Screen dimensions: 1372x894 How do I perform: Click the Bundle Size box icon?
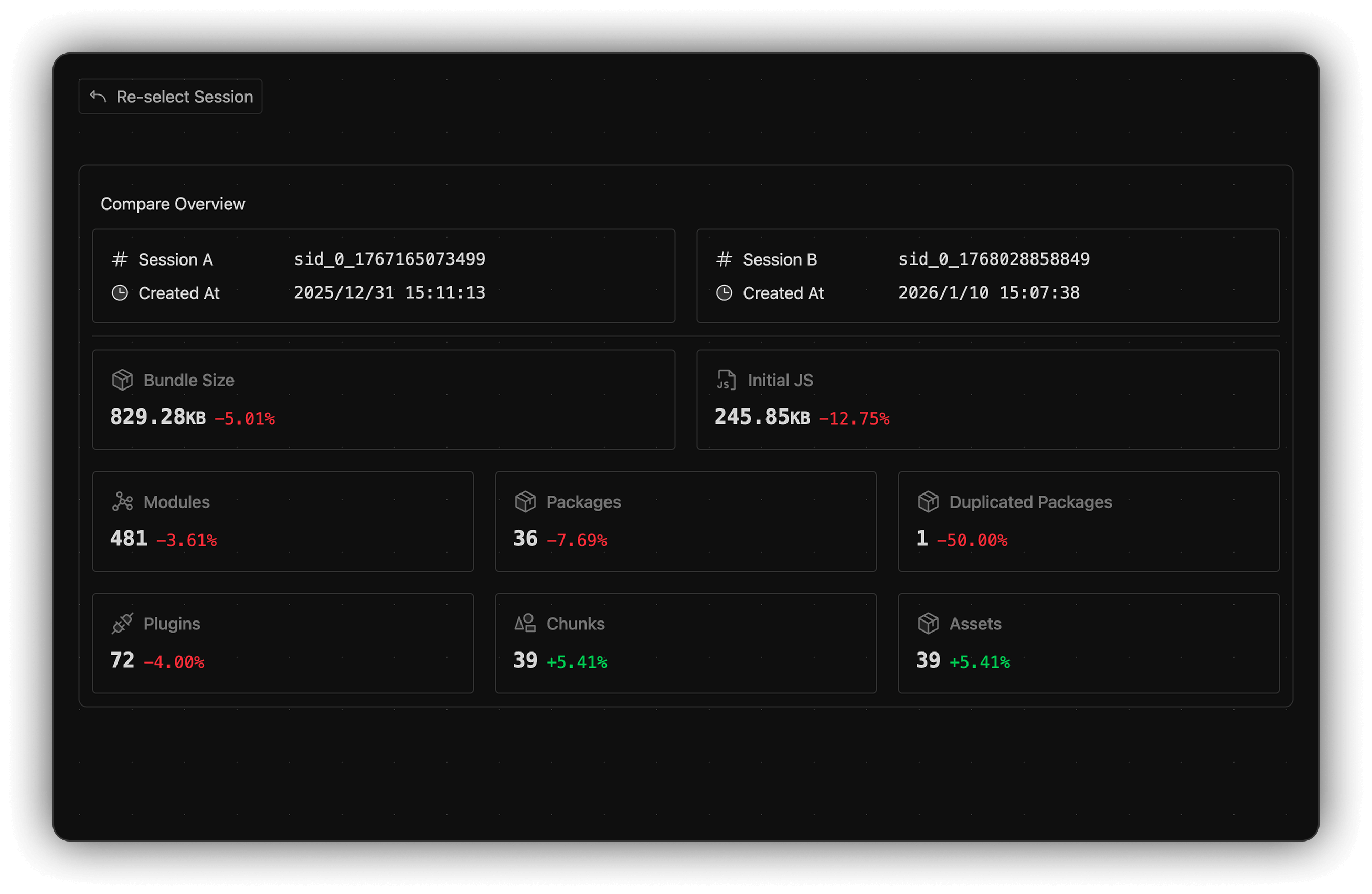click(x=122, y=380)
